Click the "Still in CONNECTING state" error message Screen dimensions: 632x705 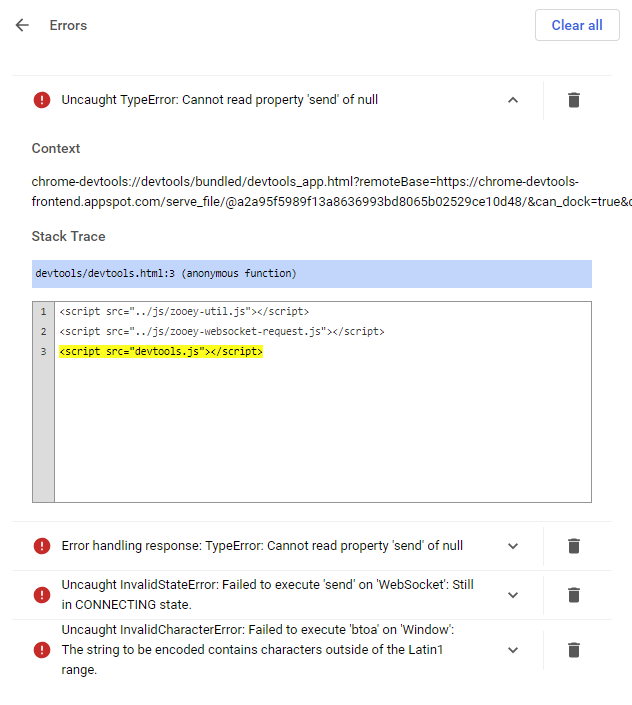point(267,595)
